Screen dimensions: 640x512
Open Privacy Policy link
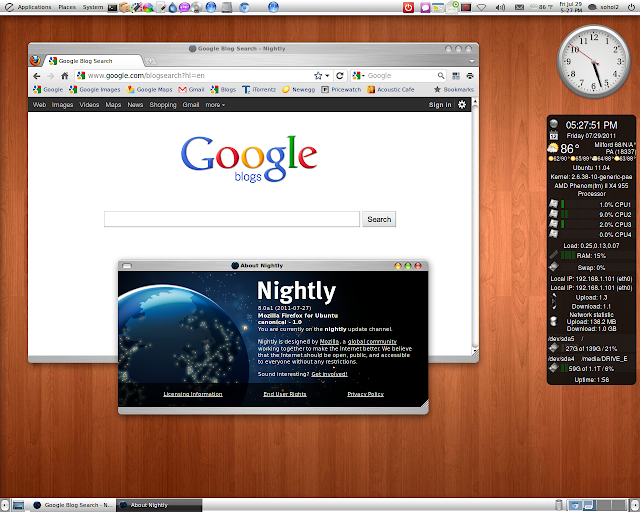(x=365, y=394)
